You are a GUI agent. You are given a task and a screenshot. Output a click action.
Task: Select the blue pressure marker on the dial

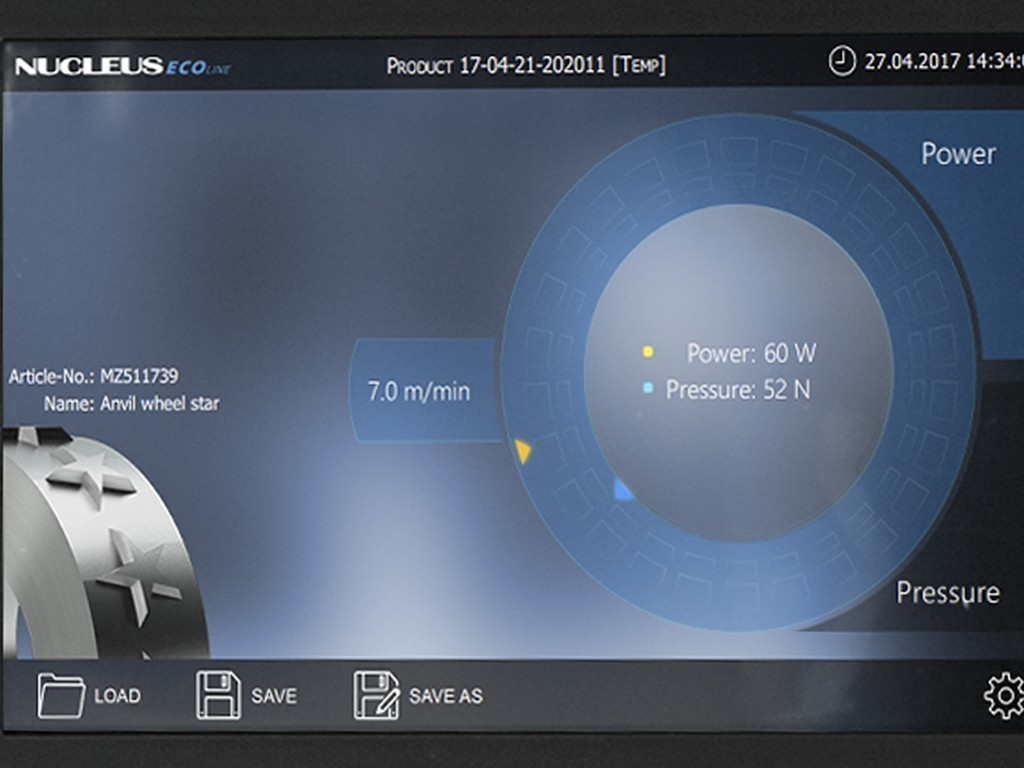[622, 489]
